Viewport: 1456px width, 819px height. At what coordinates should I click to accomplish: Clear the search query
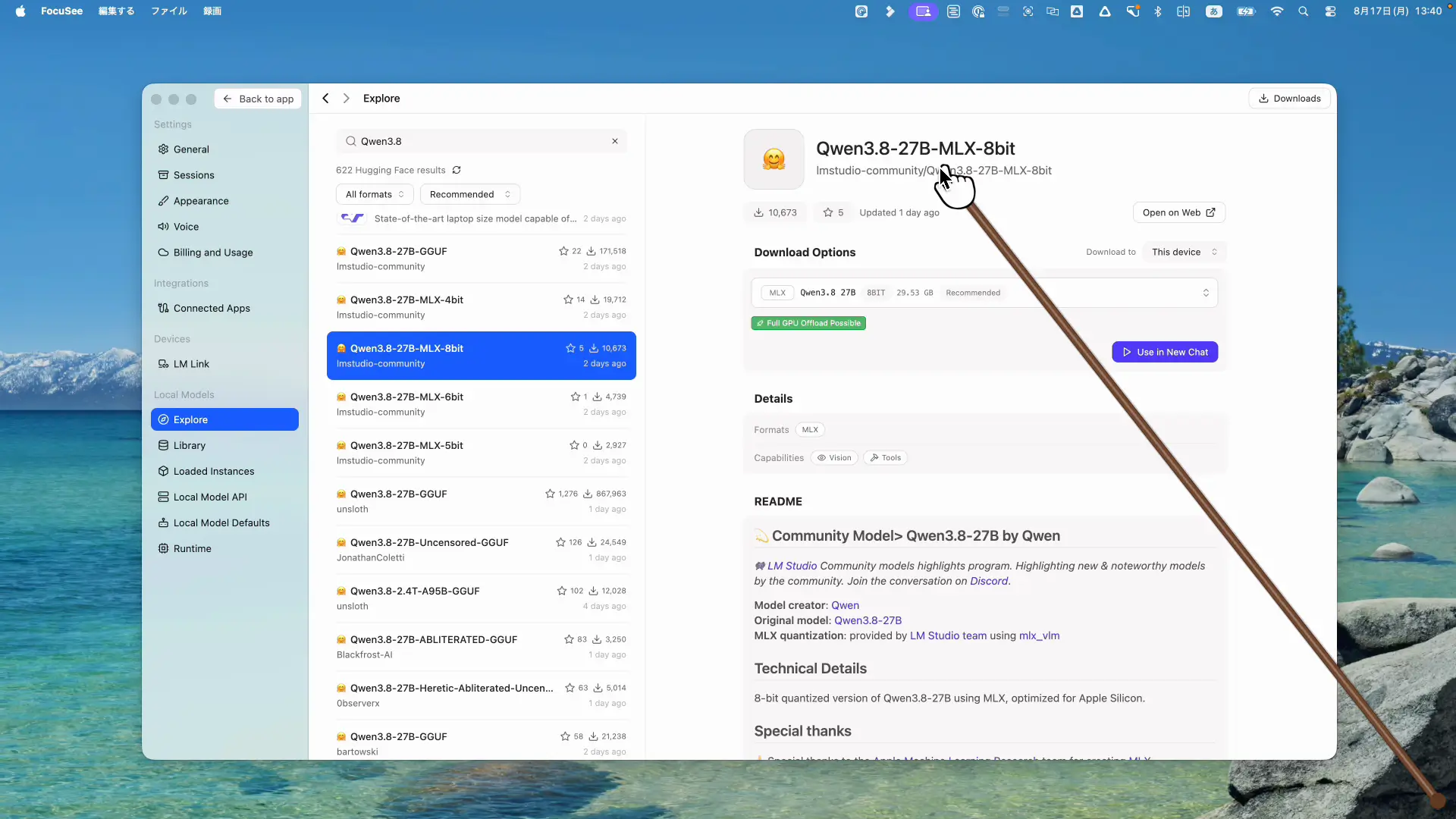point(615,141)
